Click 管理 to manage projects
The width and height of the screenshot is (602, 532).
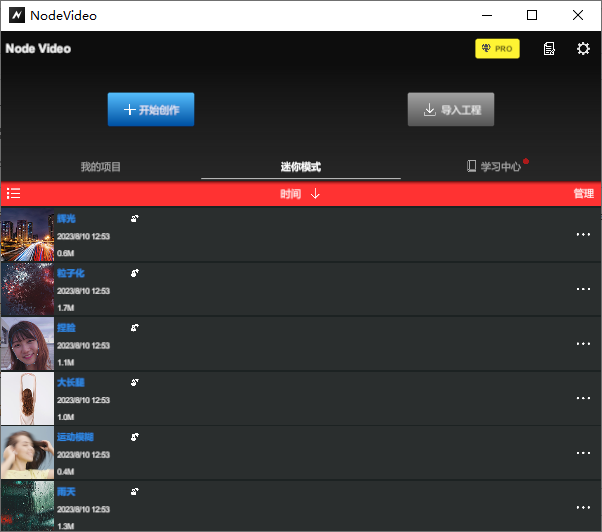tap(583, 194)
